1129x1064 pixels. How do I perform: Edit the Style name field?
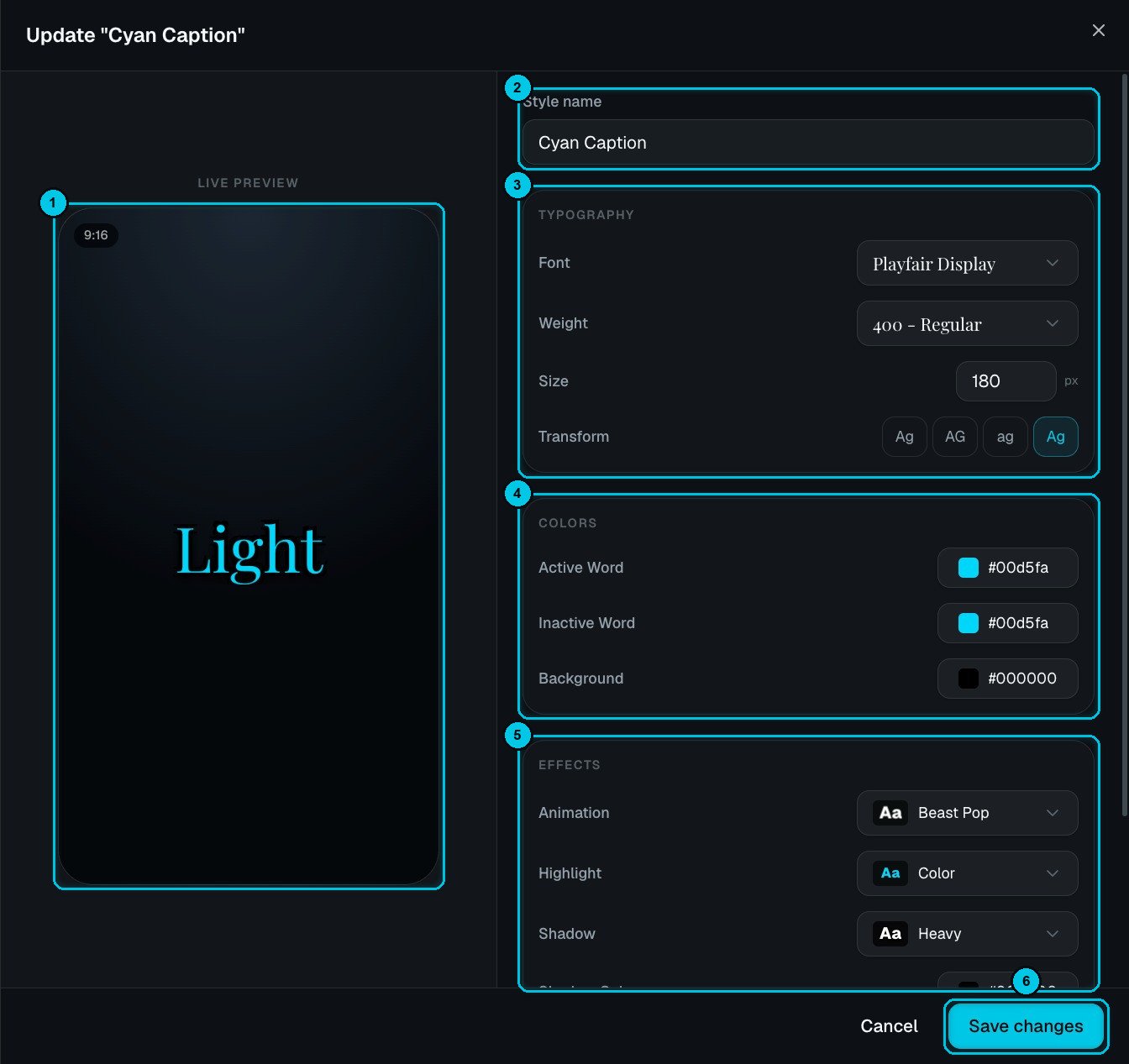tap(808, 143)
